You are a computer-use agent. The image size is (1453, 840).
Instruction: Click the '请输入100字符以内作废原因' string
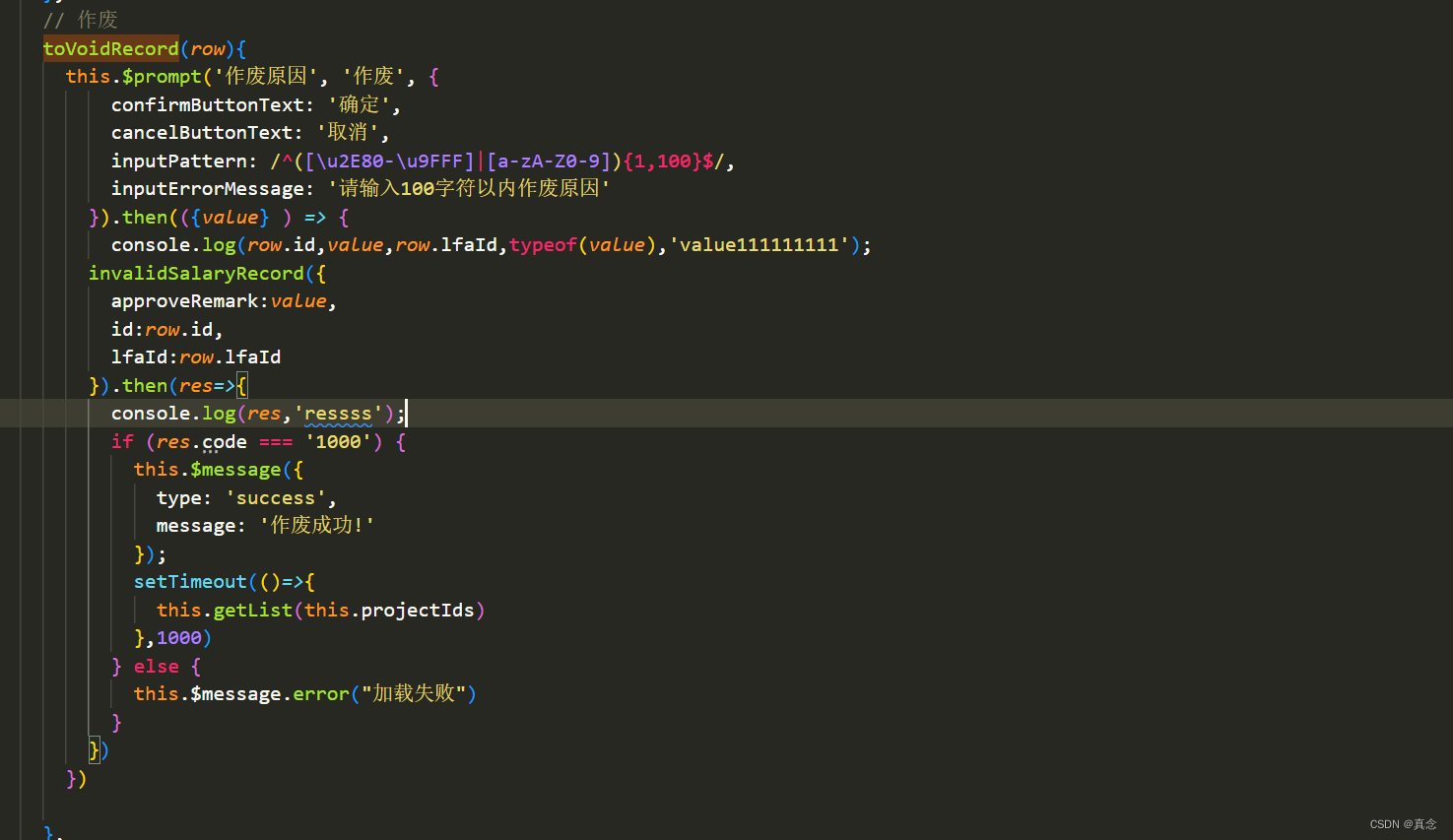(469, 188)
